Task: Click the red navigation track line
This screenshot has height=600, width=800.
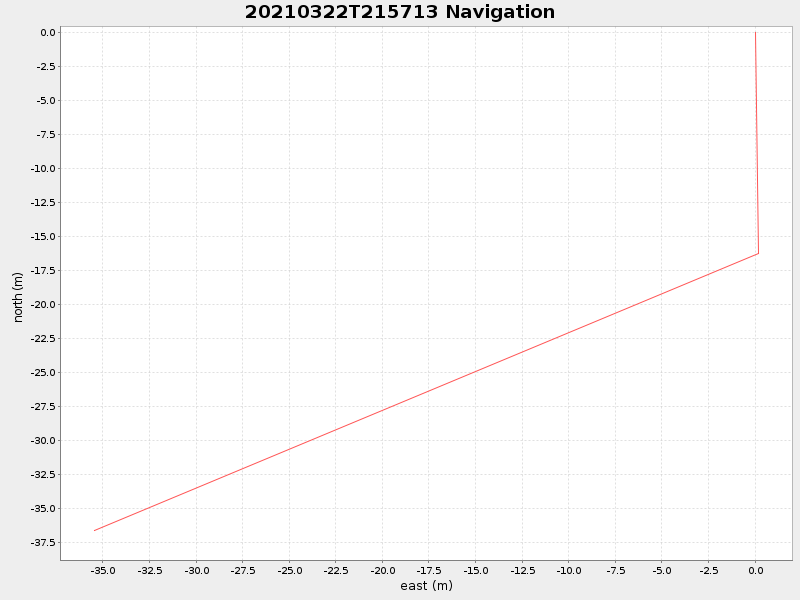Action: [426, 392]
